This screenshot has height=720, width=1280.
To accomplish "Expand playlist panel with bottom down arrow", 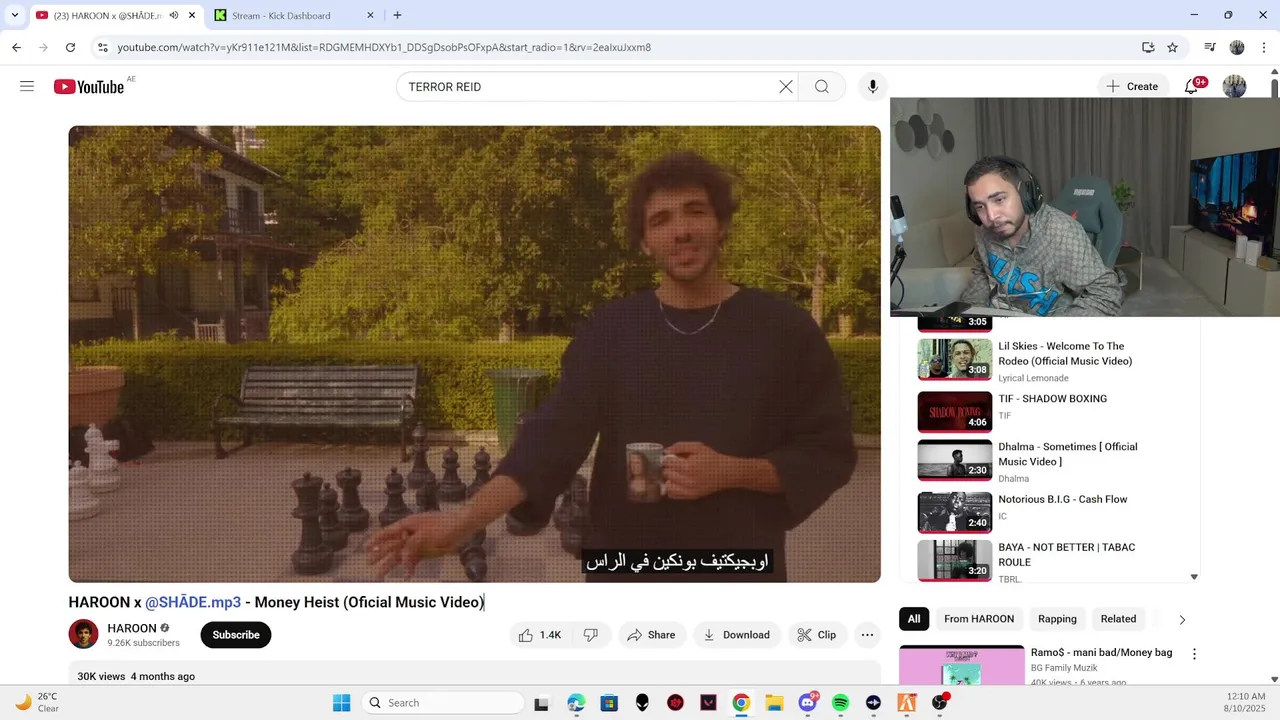I will pyautogui.click(x=1194, y=577).
